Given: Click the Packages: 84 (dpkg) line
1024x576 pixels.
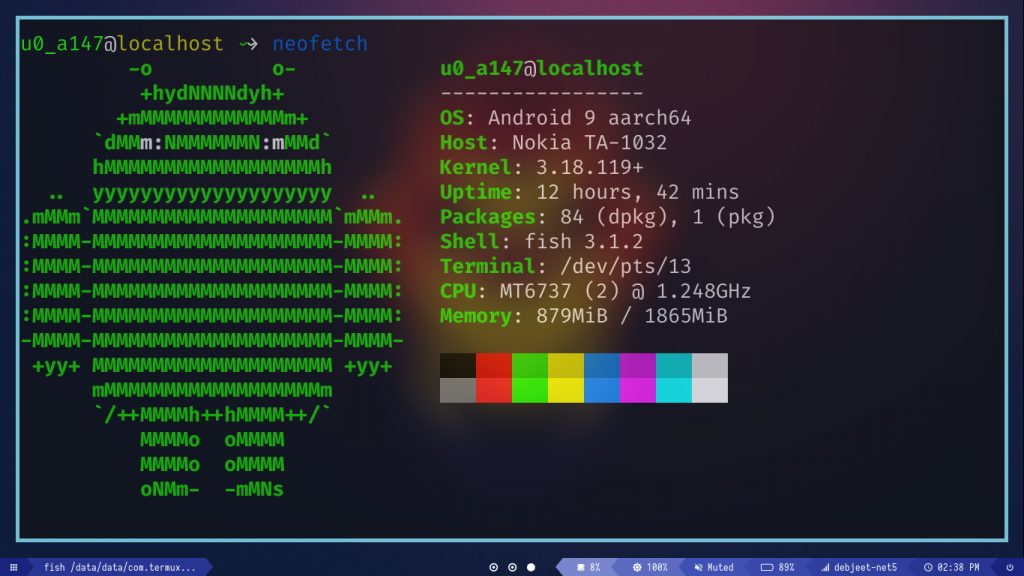Looking at the screenshot, I should click(607, 217).
